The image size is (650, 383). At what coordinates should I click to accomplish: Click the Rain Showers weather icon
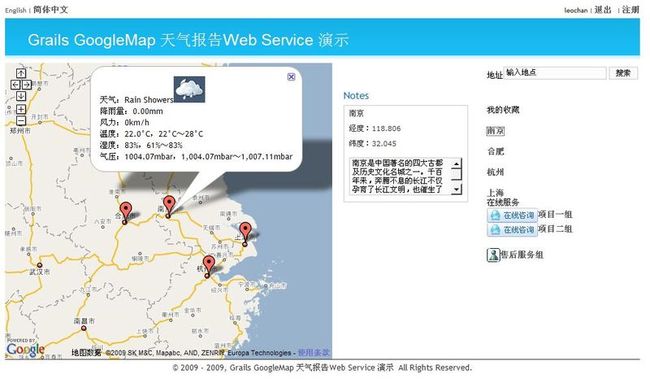189,89
